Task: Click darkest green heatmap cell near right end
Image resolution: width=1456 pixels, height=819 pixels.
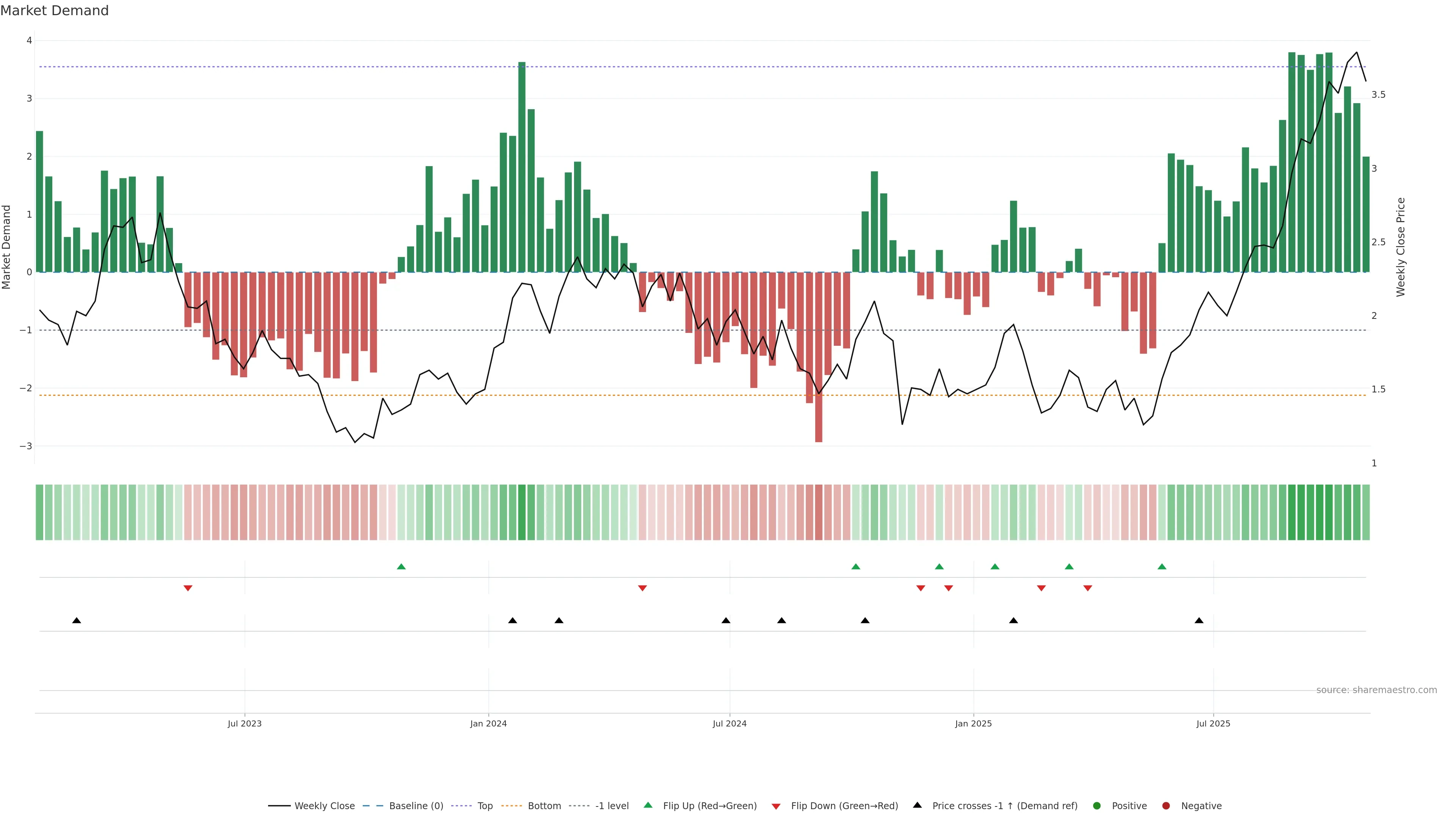Action: point(1291,512)
